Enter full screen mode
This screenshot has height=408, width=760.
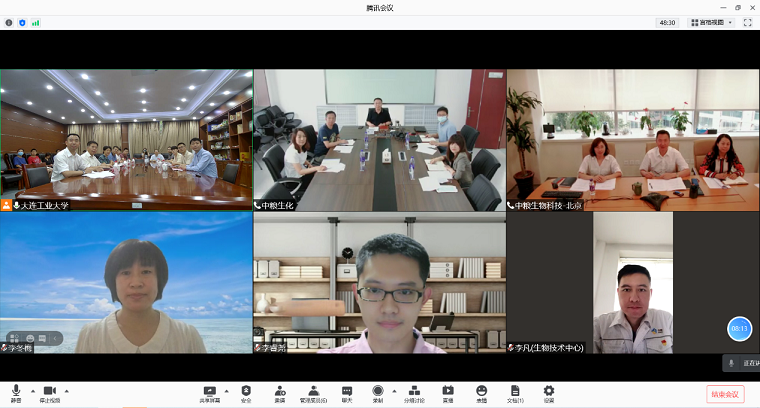(747, 22)
